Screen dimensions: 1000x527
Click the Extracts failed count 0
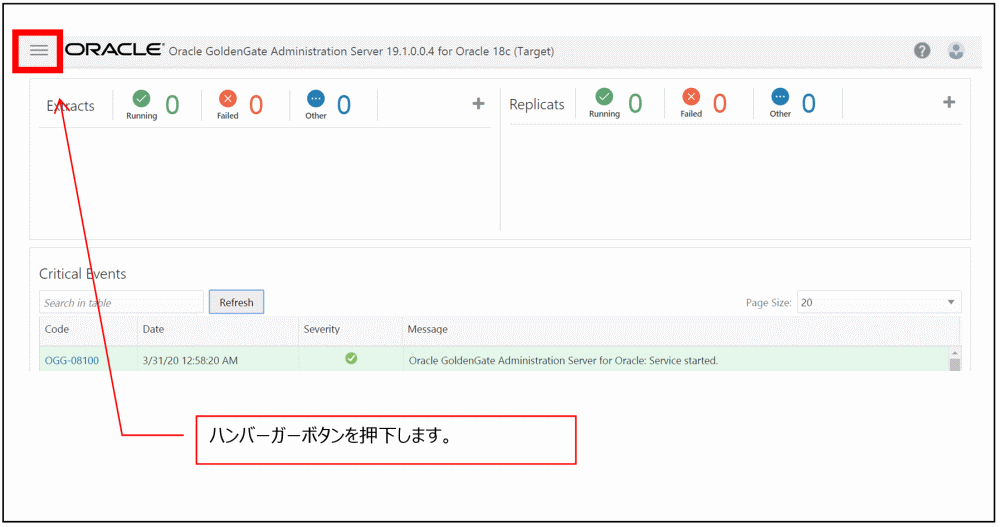256,105
